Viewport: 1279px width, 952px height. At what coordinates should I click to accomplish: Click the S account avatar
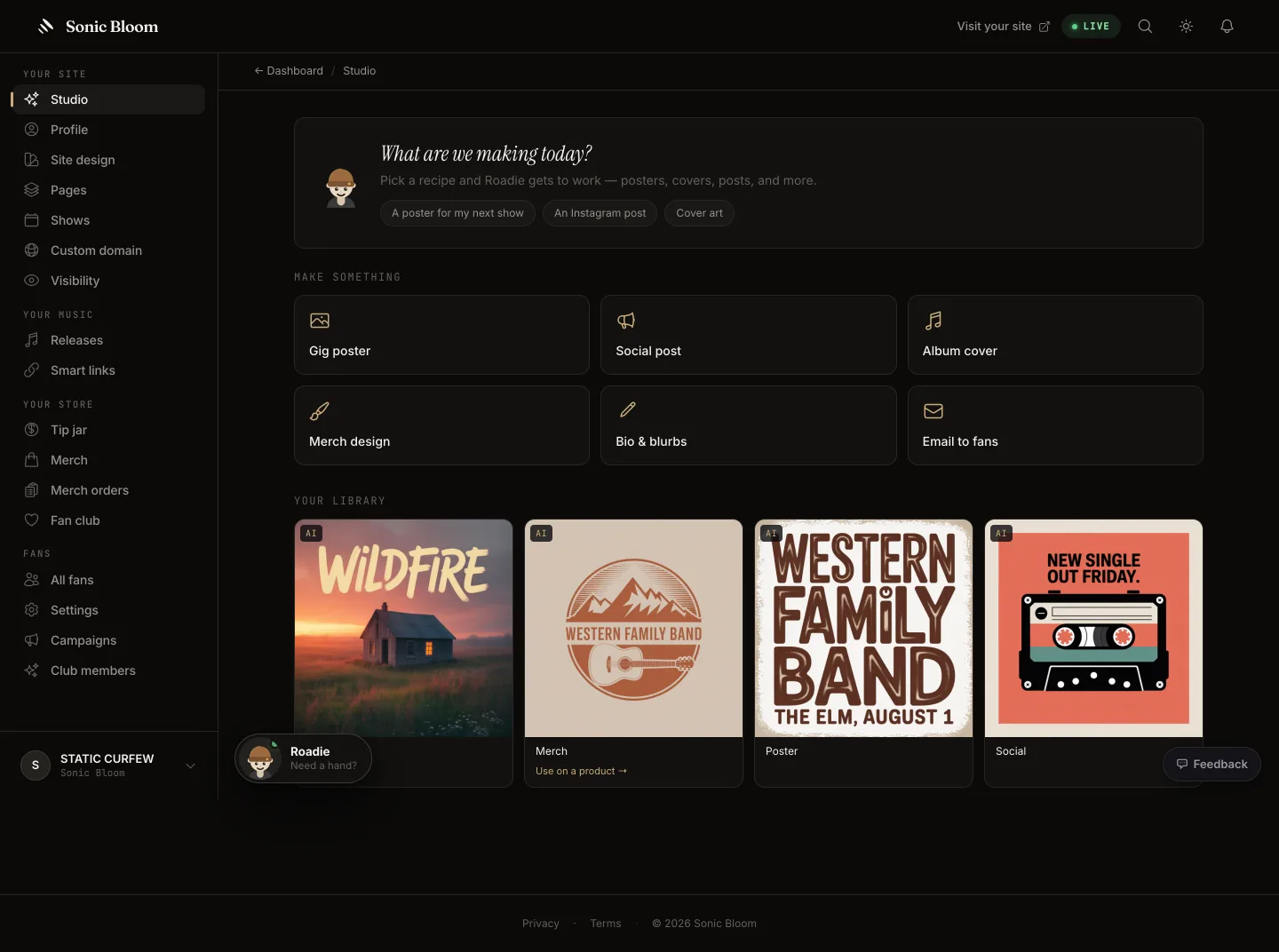point(36,766)
